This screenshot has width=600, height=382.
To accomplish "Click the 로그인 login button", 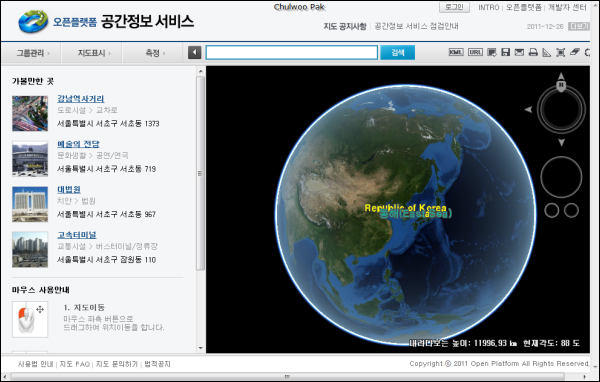I will coord(454,7).
